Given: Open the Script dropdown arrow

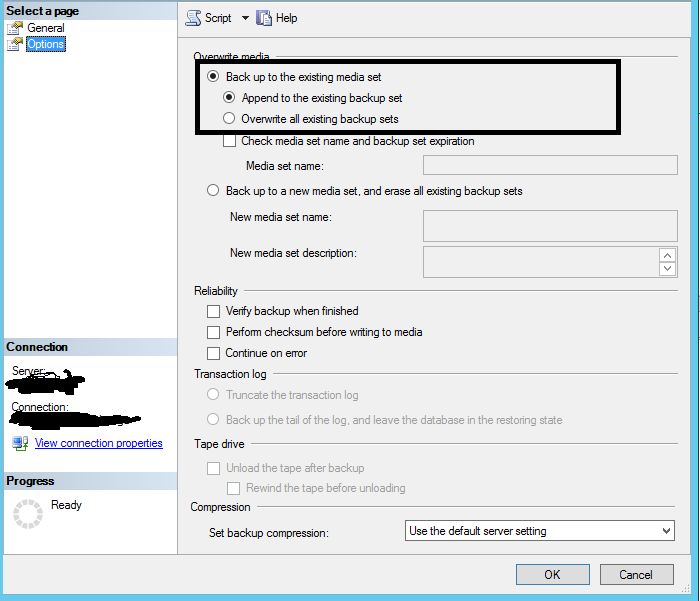Looking at the screenshot, I should click(x=245, y=18).
